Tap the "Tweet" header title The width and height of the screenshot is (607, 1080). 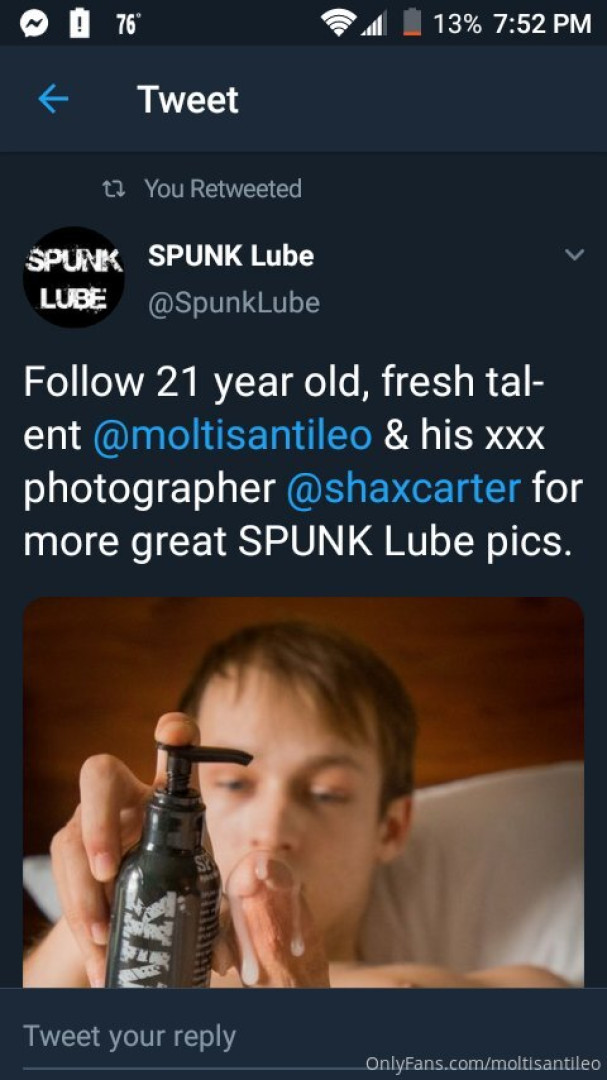click(x=188, y=99)
